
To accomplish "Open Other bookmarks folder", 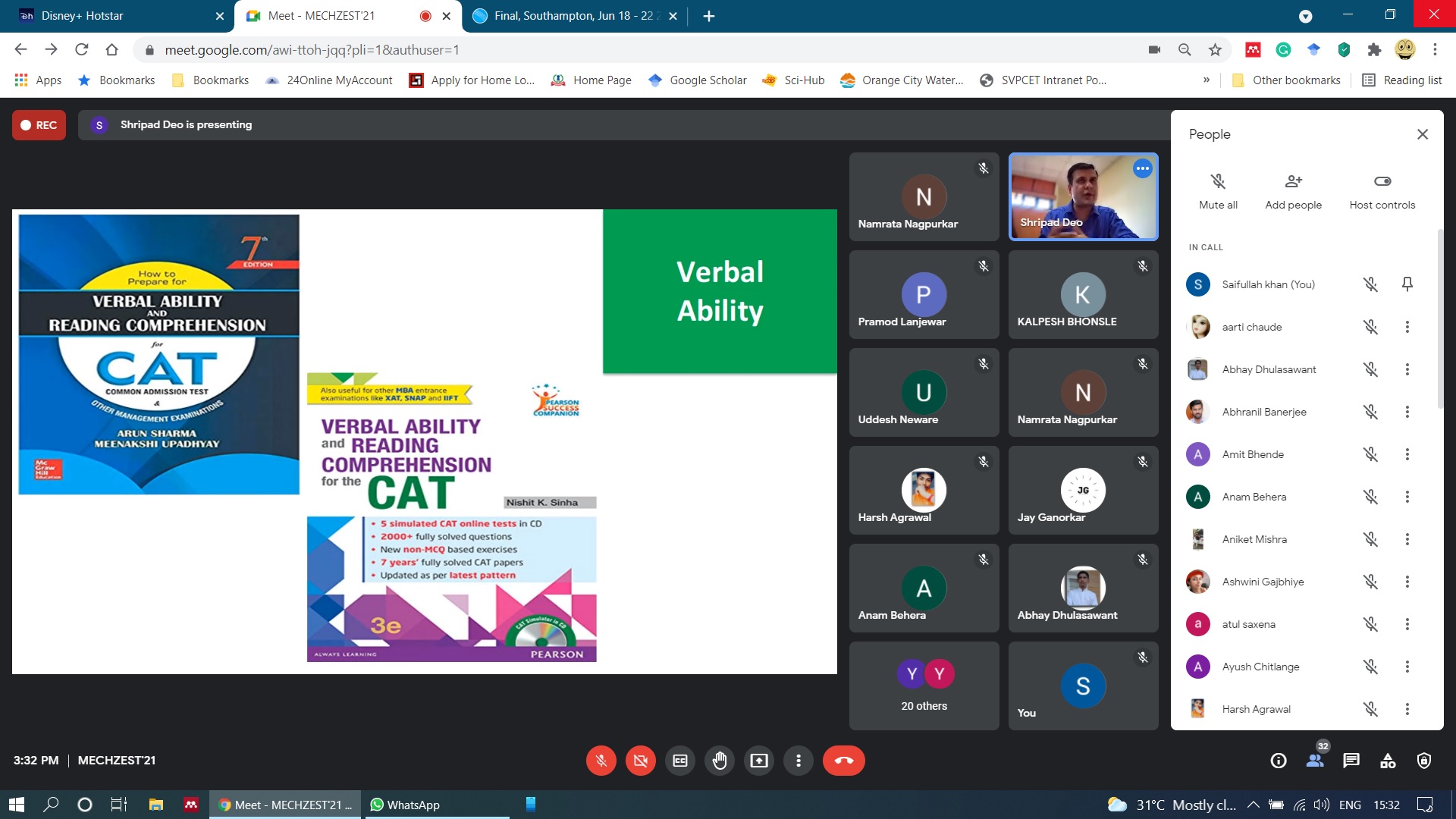I will coord(1286,80).
